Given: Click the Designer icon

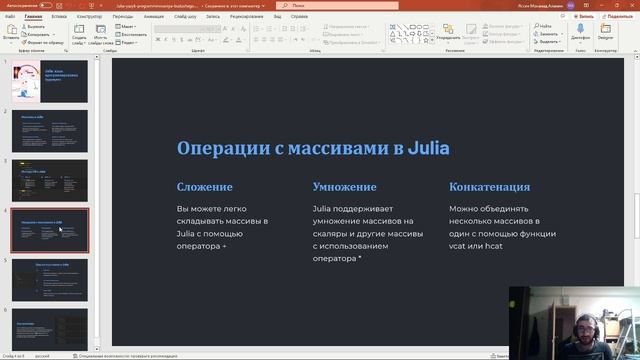Looking at the screenshot, I should (x=606, y=29).
